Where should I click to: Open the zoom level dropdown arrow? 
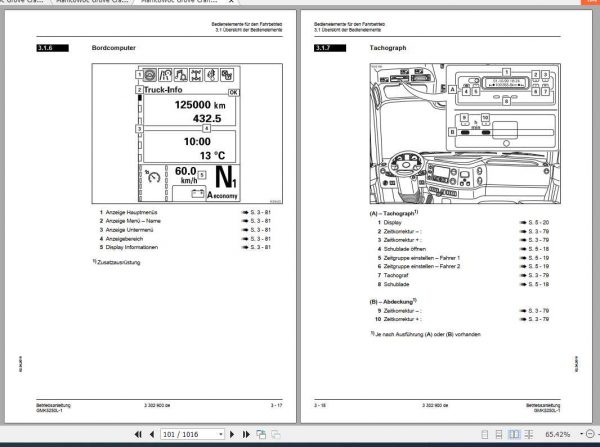point(581,434)
